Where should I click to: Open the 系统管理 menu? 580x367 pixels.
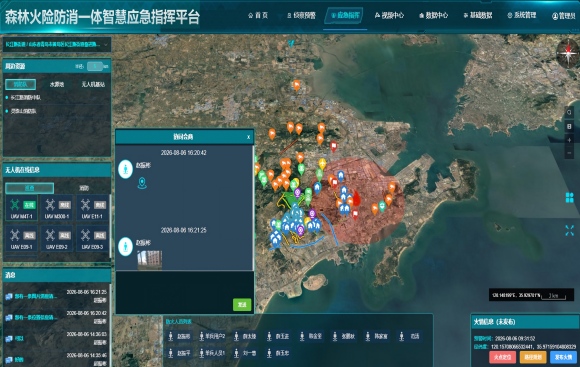(522, 15)
